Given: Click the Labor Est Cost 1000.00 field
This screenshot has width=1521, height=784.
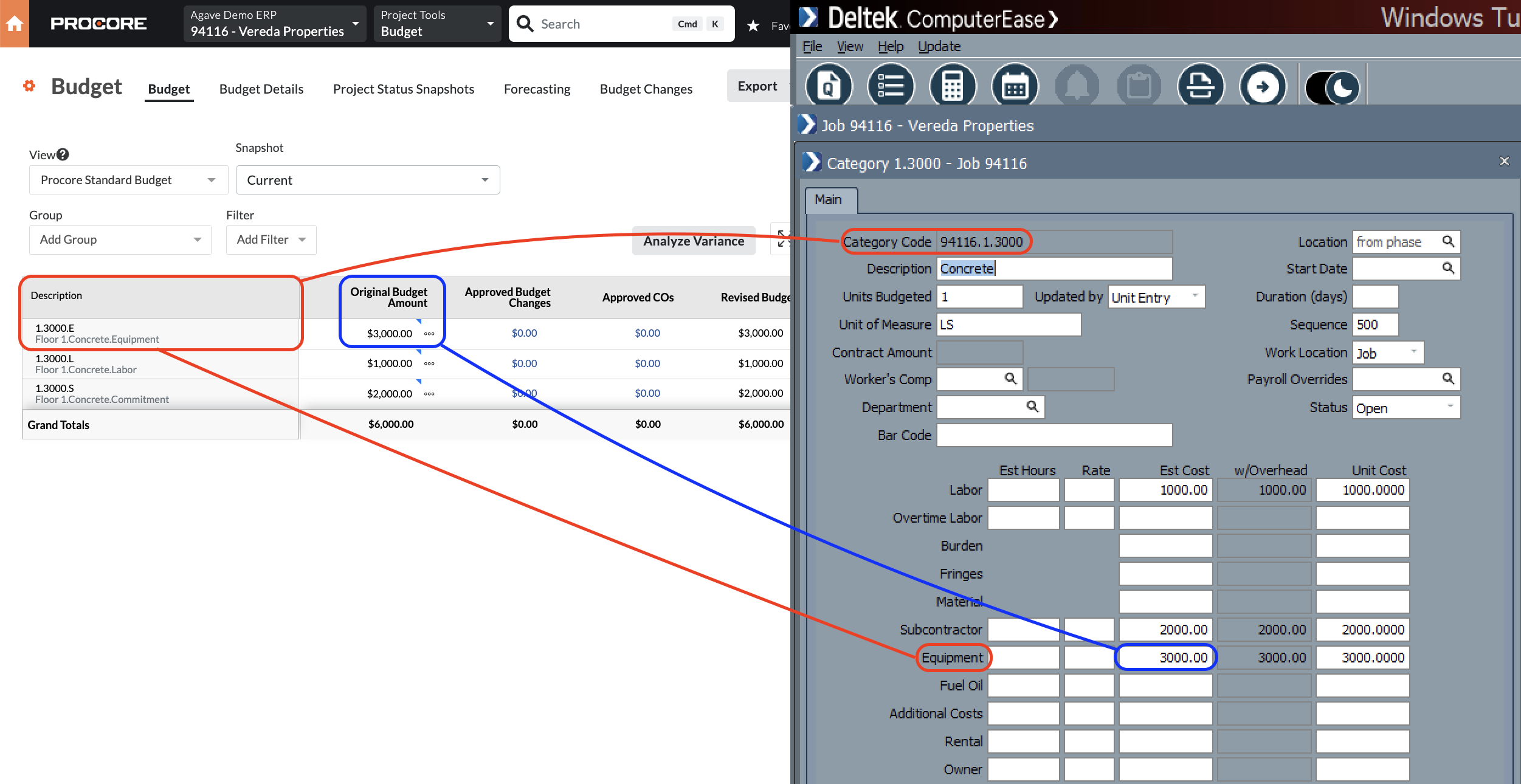Looking at the screenshot, I should point(1166,490).
